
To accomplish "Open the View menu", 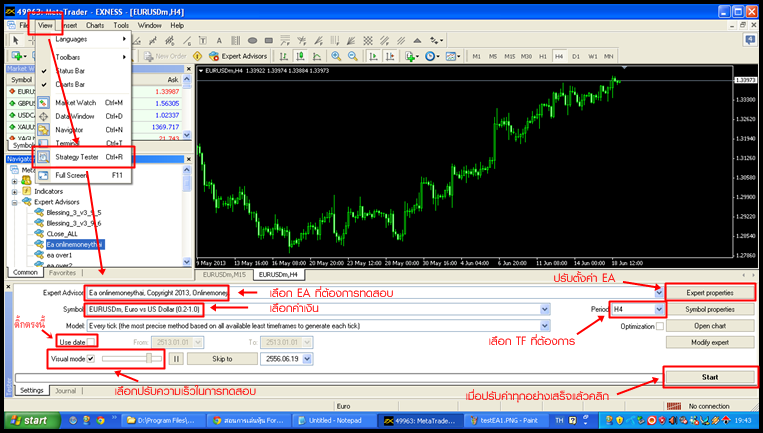I will (45, 25).
